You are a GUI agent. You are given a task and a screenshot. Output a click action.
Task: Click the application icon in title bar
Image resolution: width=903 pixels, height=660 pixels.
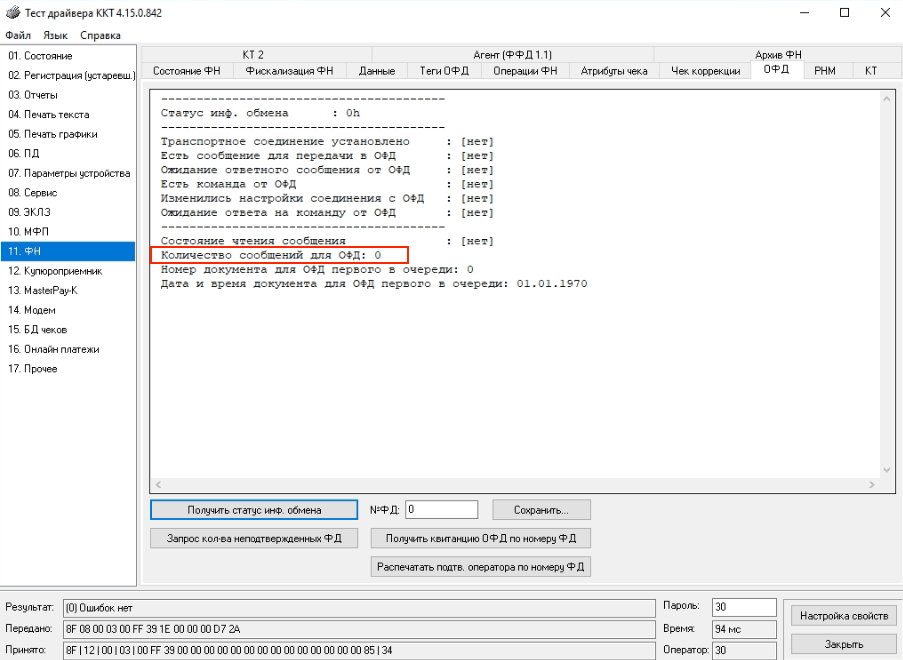[x=12, y=12]
